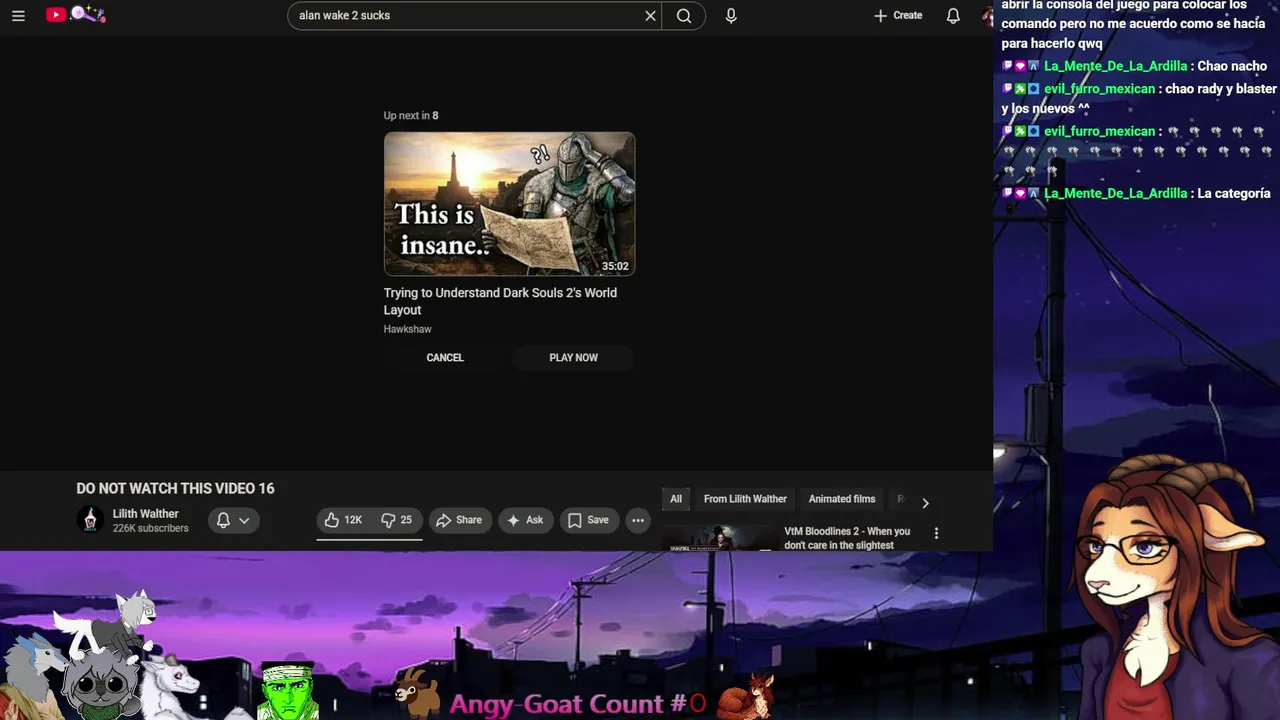Open the YouTube hamburger guide menu
This screenshot has width=1280, height=720.
18,15
